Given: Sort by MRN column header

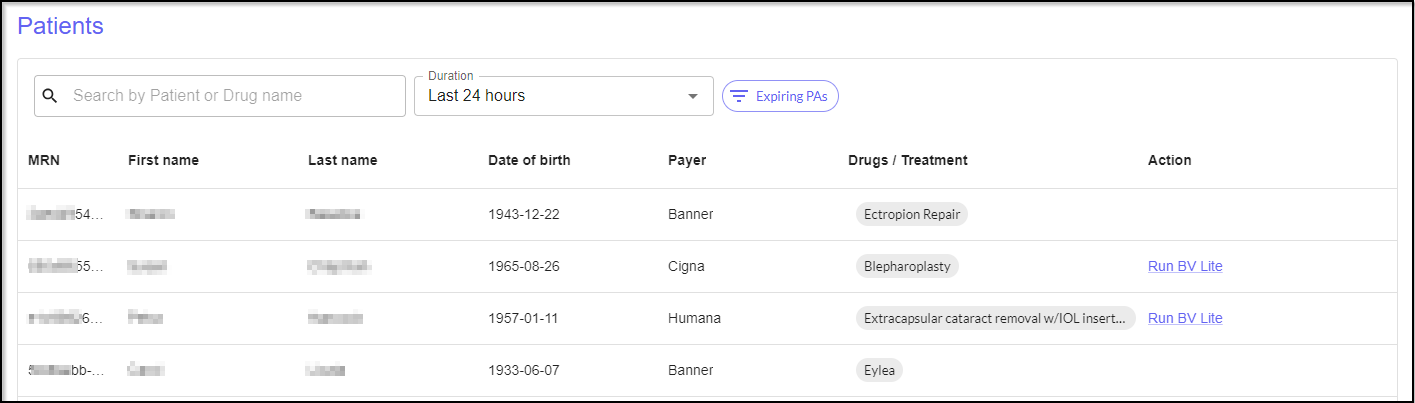Looking at the screenshot, I should point(44,160).
